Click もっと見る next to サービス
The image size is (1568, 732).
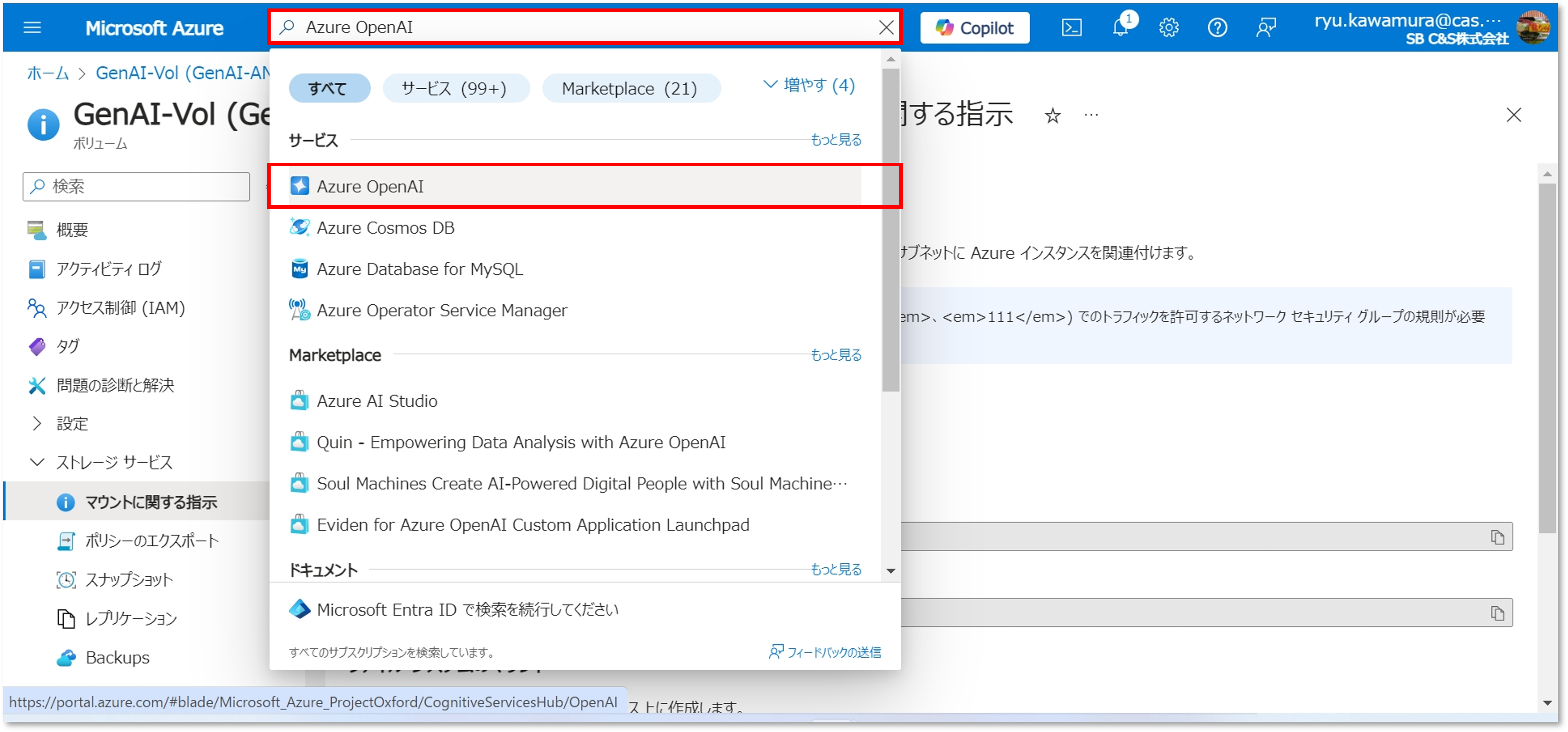tap(836, 140)
